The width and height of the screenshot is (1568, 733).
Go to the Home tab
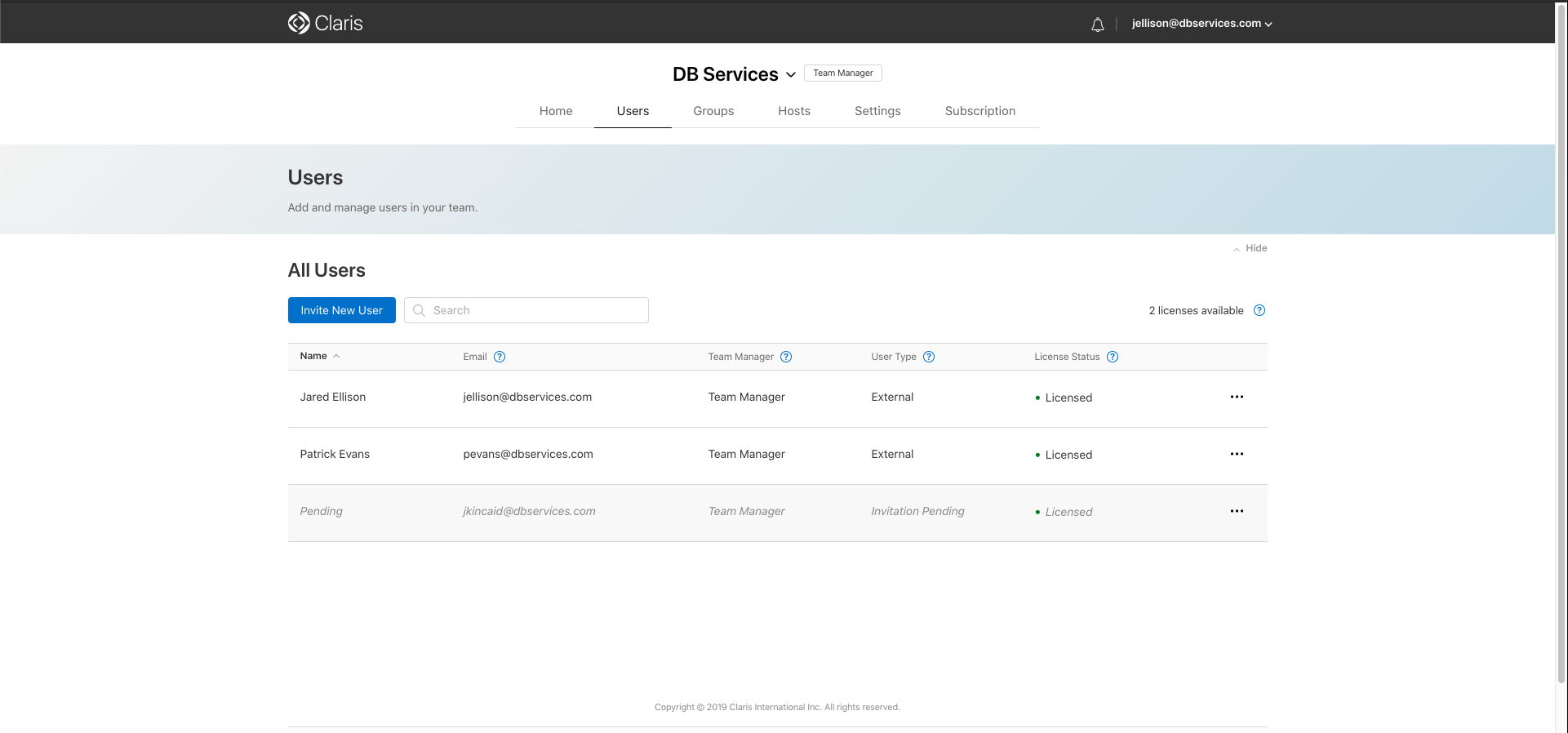tap(556, 111)
